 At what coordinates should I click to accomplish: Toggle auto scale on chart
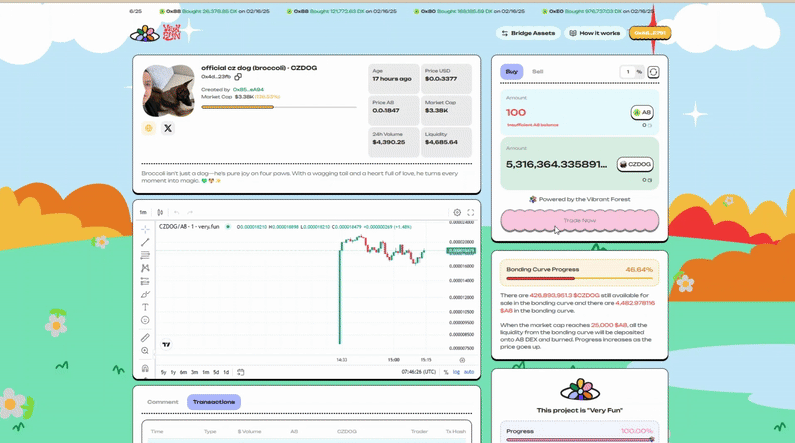[x=469, y=372]
